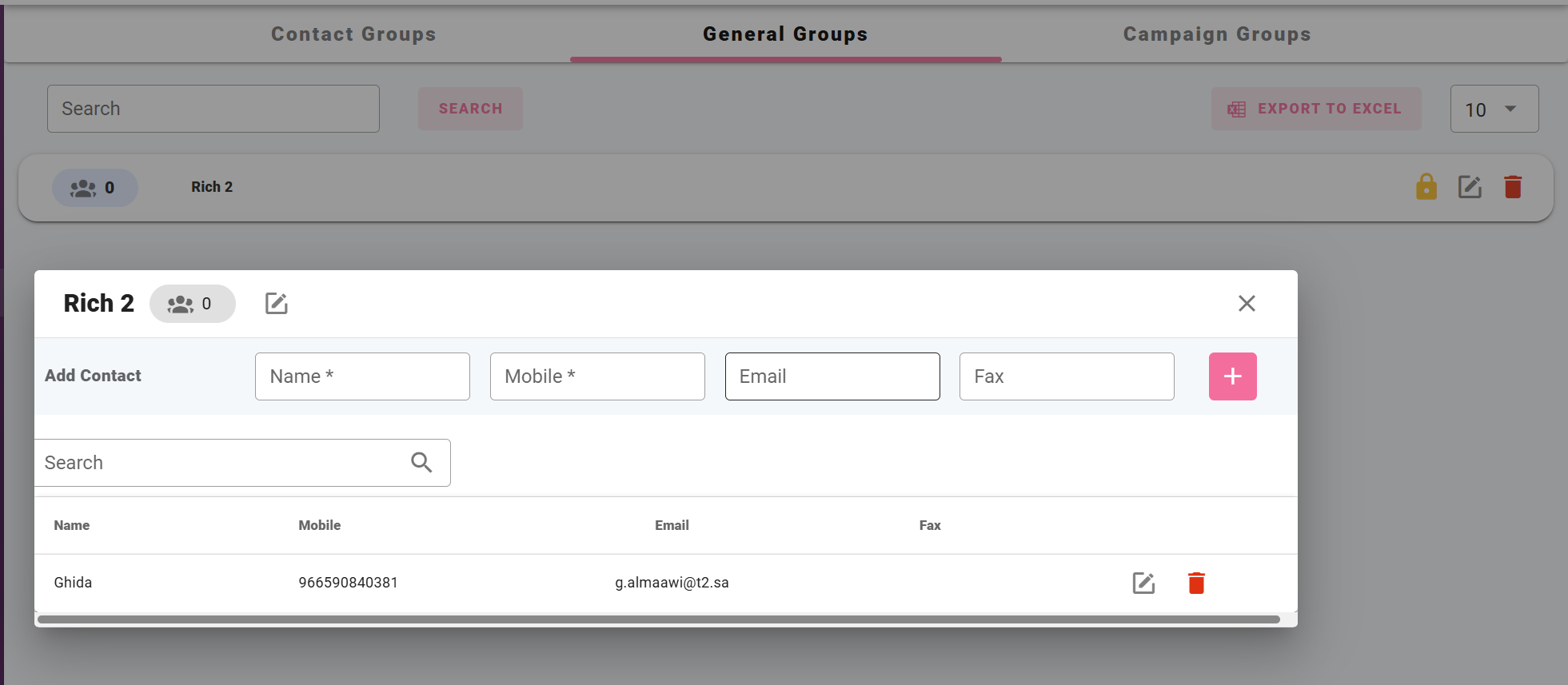1568x685 pixels.
Task: Edit group name icon in dialog header
Action: click(277, 304)
